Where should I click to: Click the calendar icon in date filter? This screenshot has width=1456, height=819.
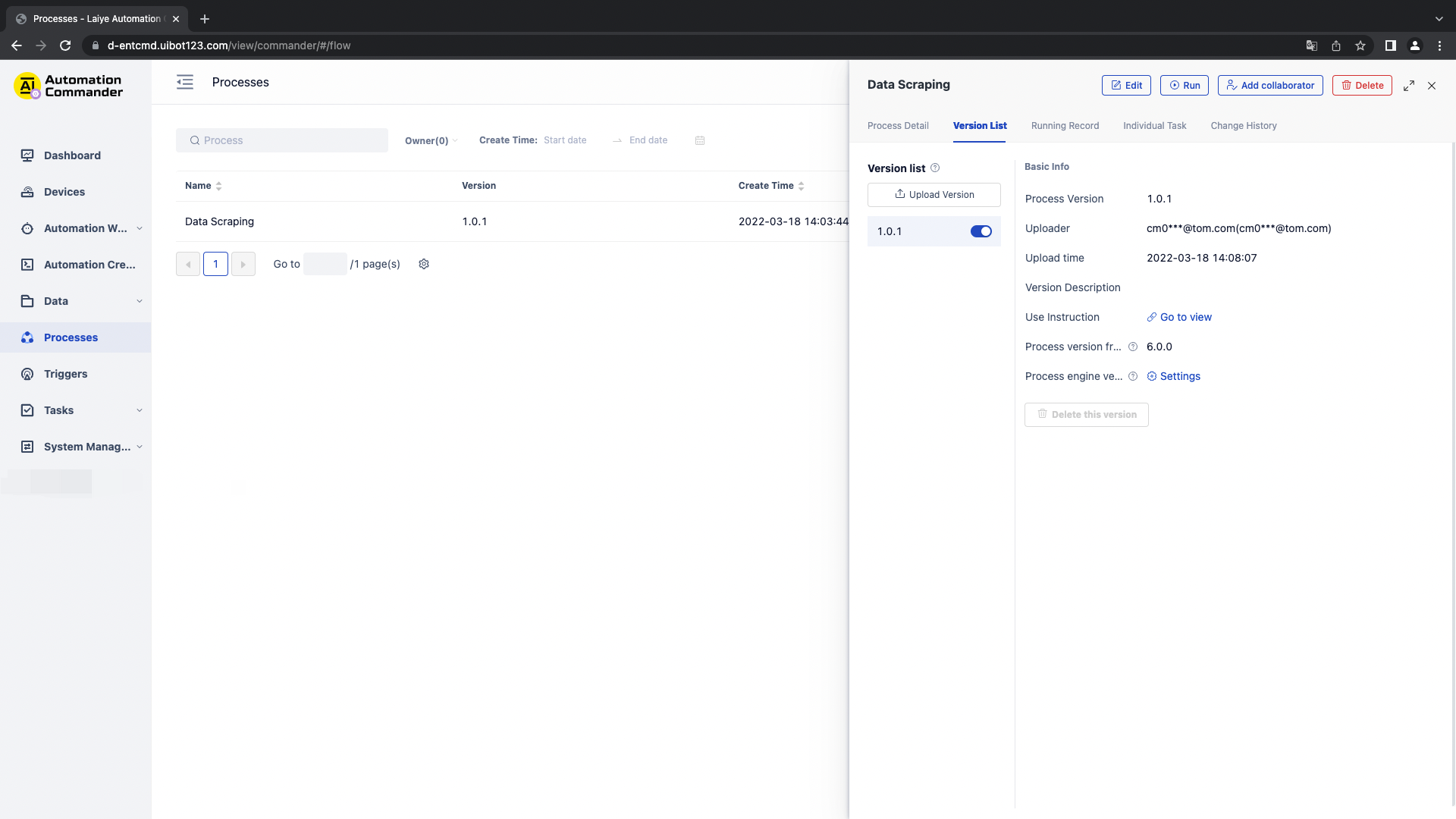pos(700,140)
